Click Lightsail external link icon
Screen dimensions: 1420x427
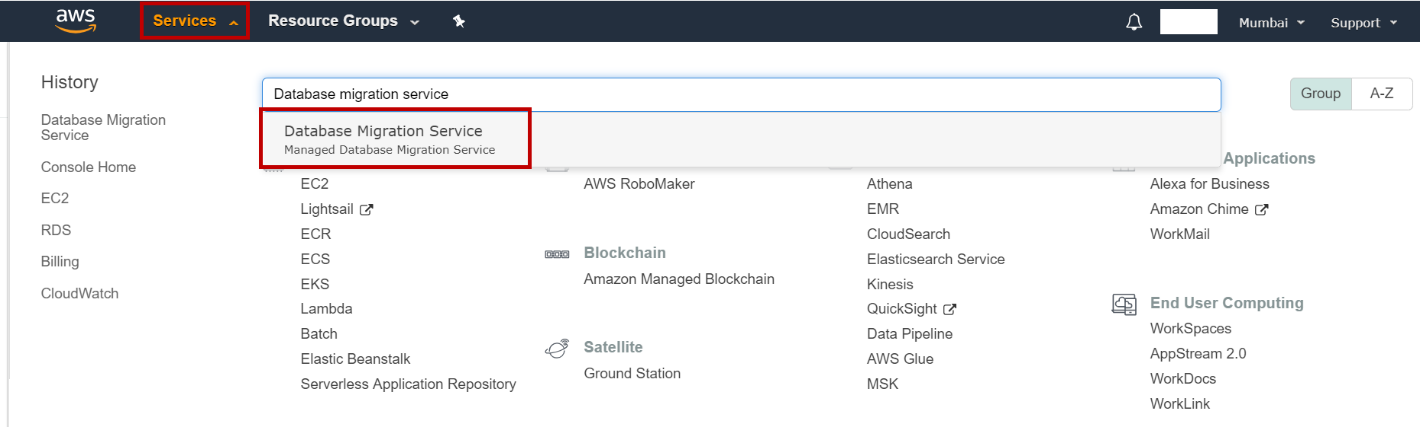click(x=367, y=210)
